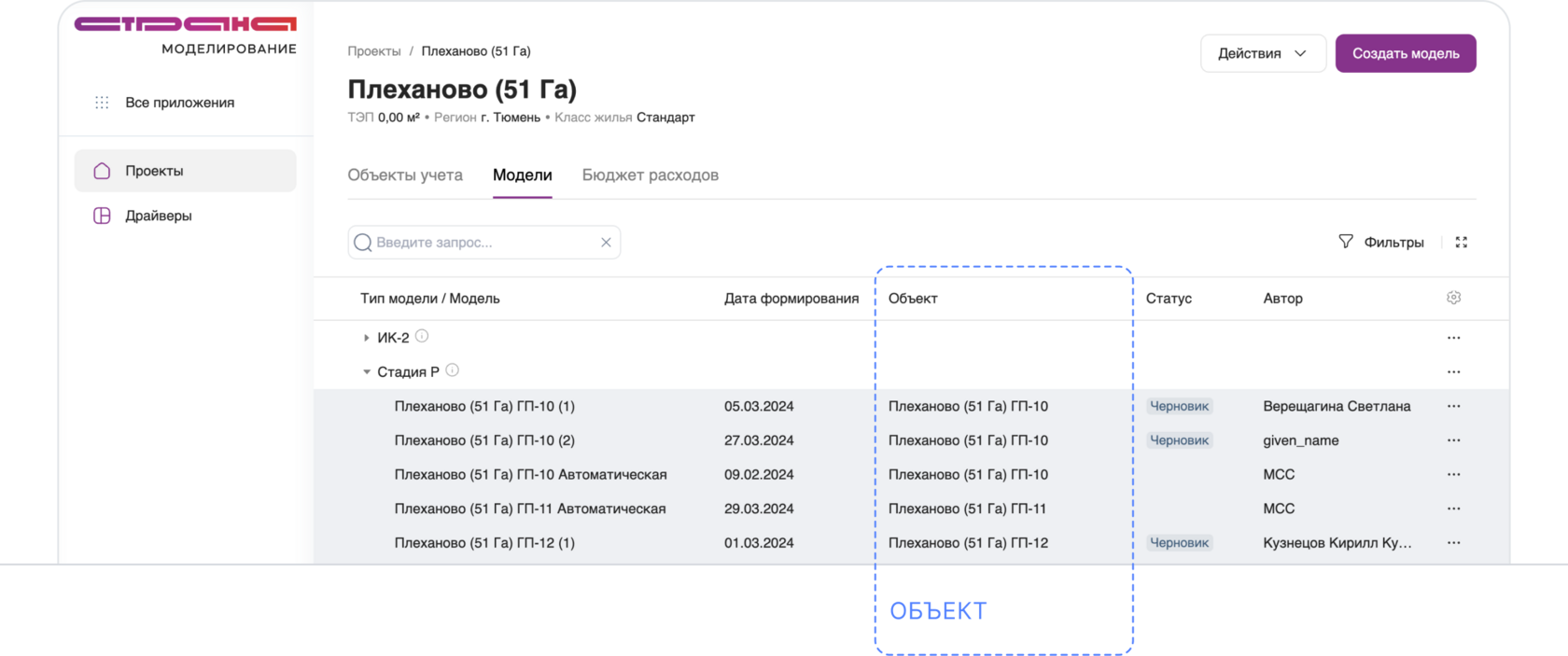
Task: Click the table column settings gear icon
Action: pos(1453,298)
